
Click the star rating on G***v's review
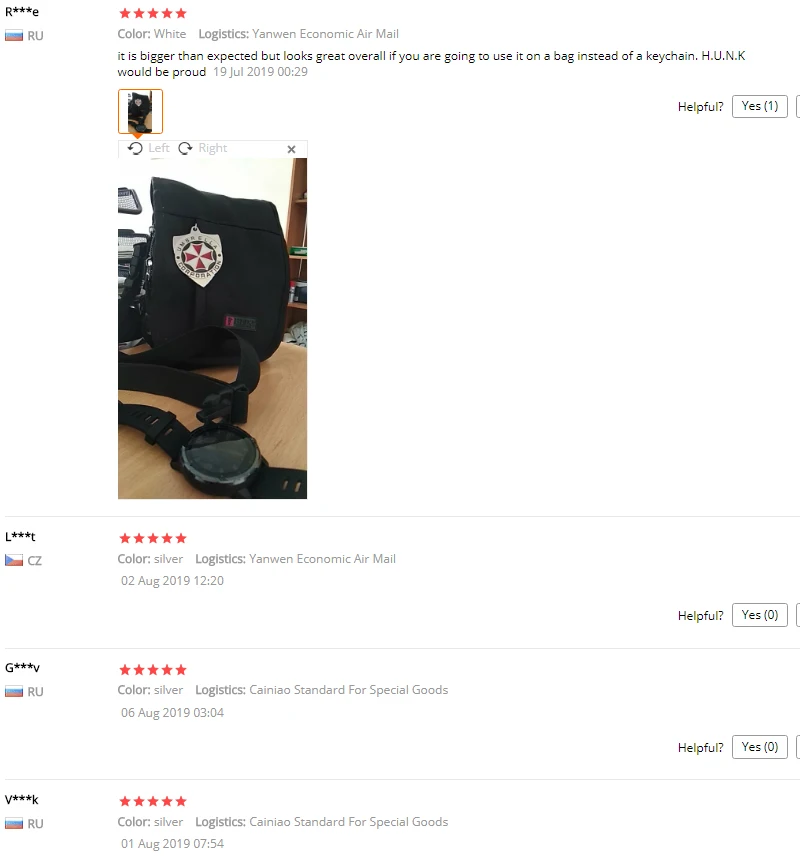[153, 670]
